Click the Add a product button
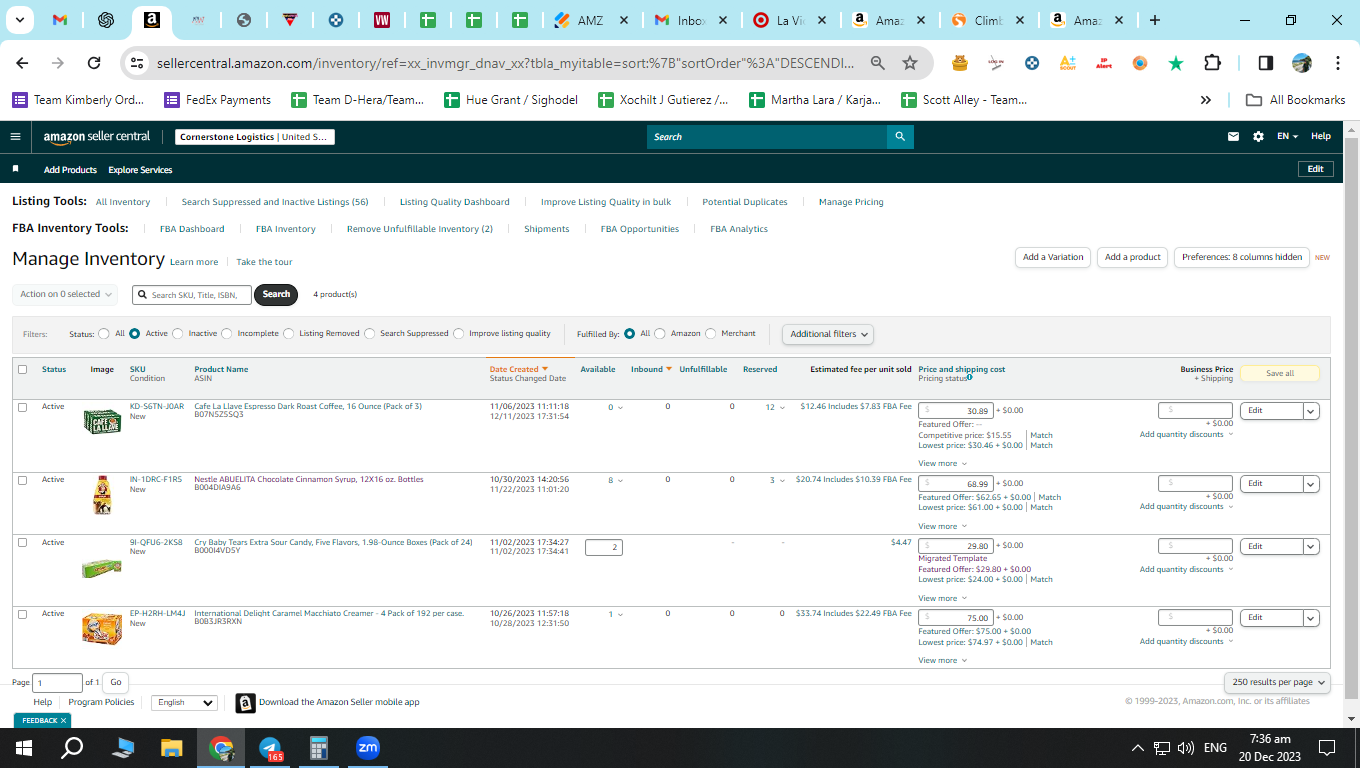The width and height of the screenshot is (1360, 768). 1133,257
